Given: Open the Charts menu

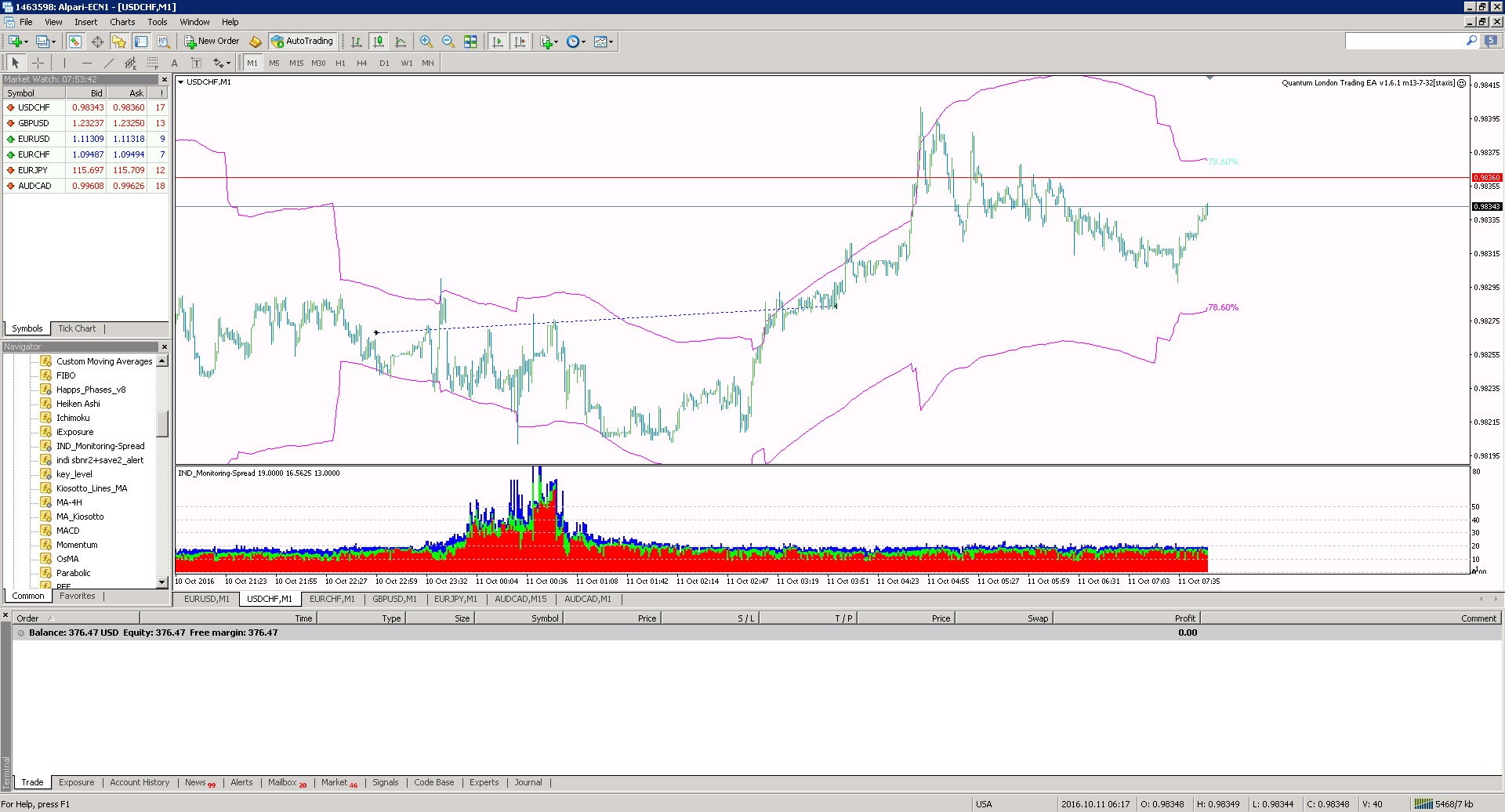Looking at the screenshot, I should [122, 22].
